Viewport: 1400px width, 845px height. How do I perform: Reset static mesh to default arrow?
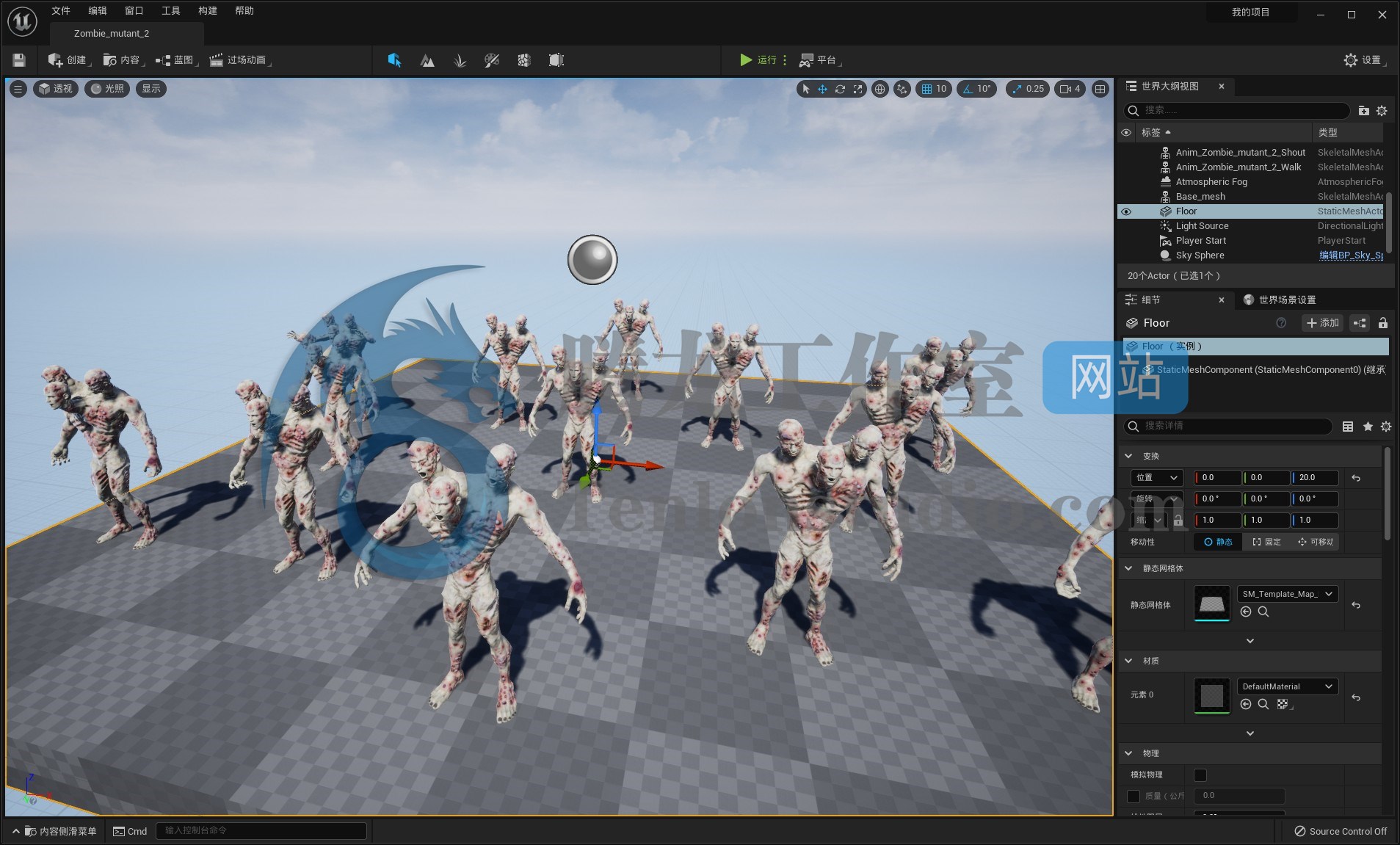click(1356, 605)
